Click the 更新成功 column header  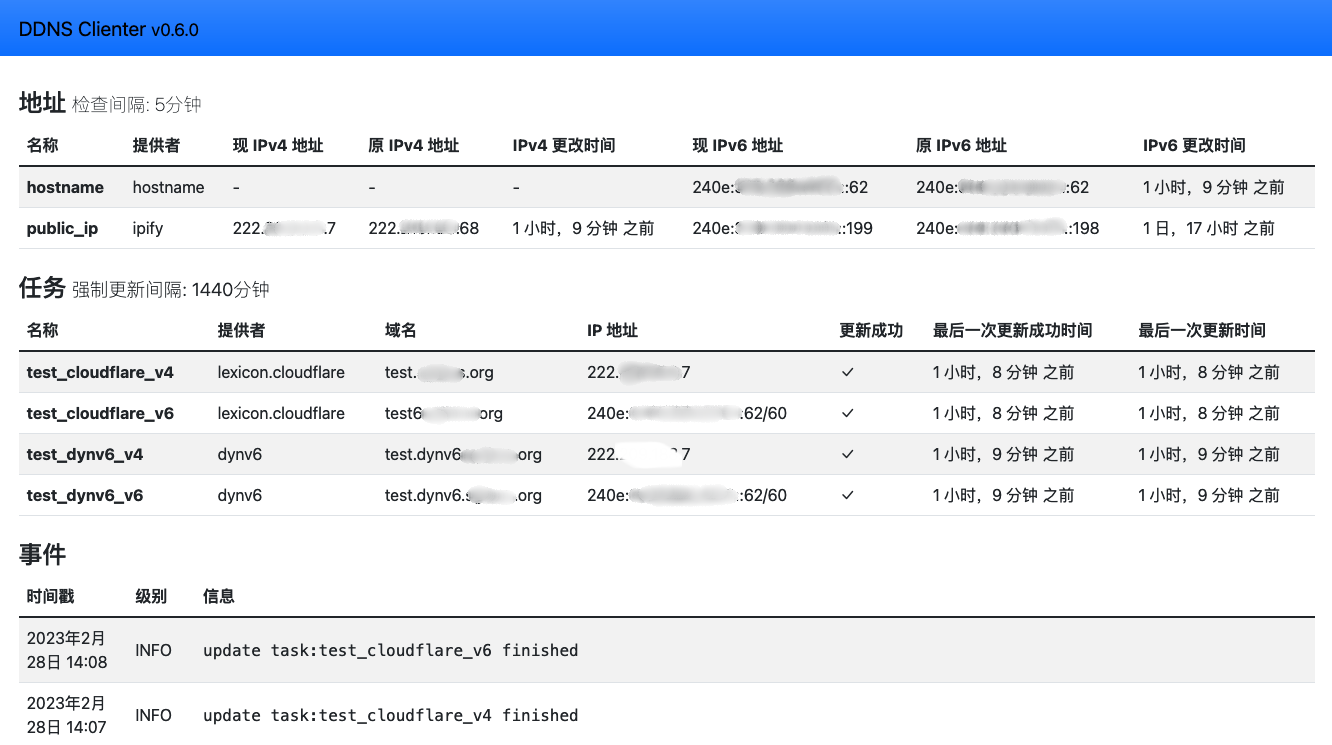pos(871,331)
